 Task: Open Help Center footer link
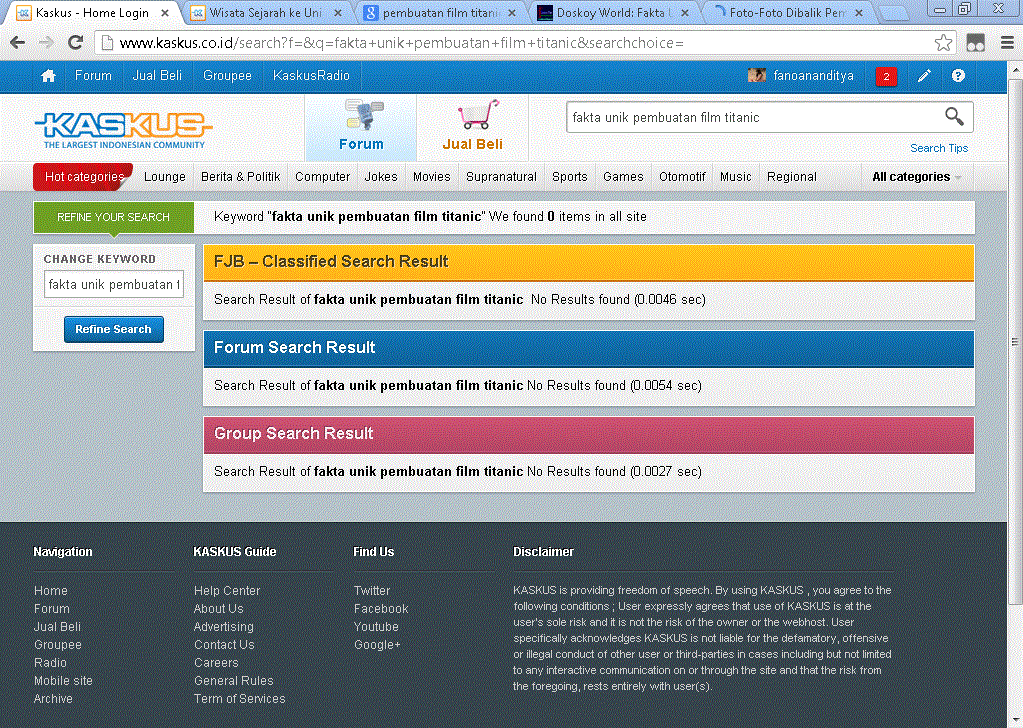[x=227, y=590]
